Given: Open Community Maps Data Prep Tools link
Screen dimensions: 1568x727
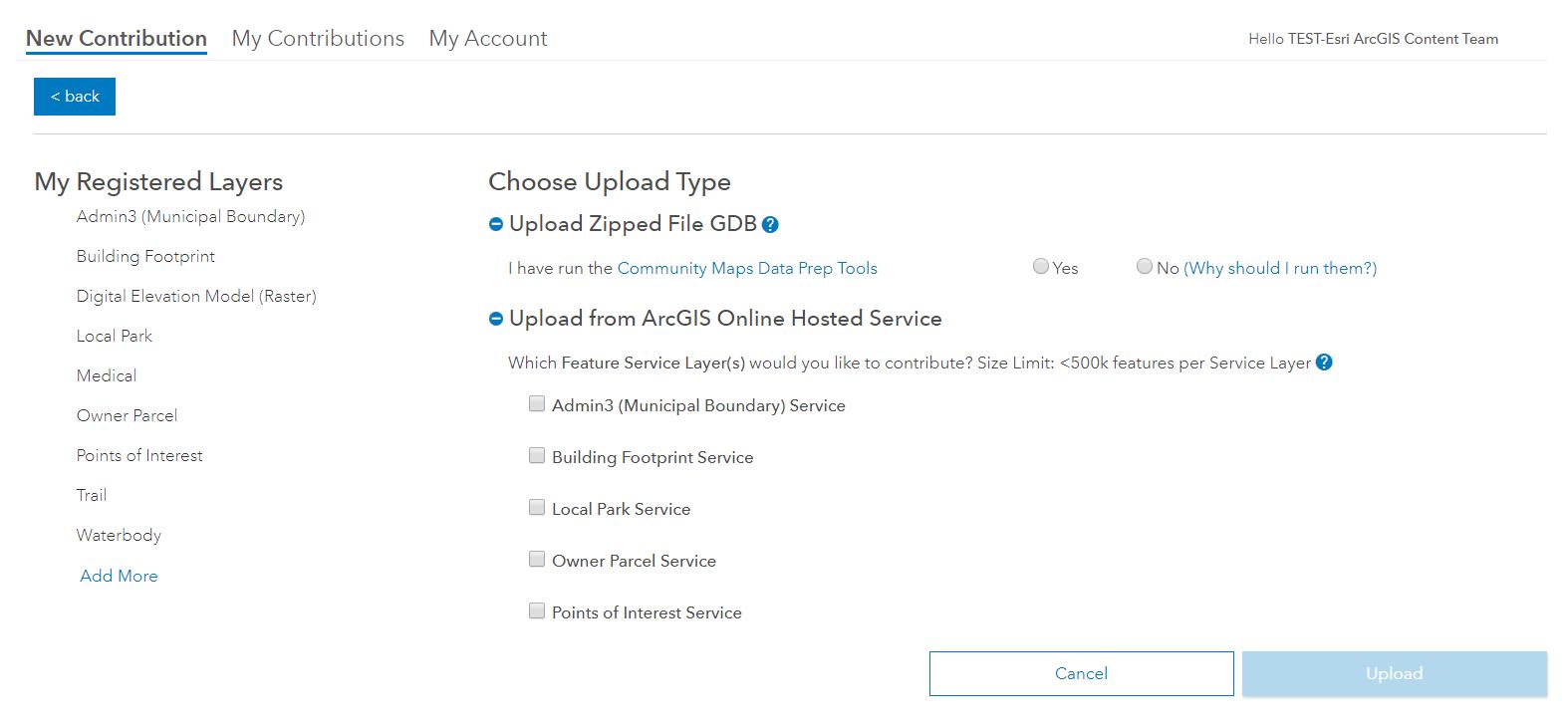Looking at the screenshot, I should click(x=747, y=268).
